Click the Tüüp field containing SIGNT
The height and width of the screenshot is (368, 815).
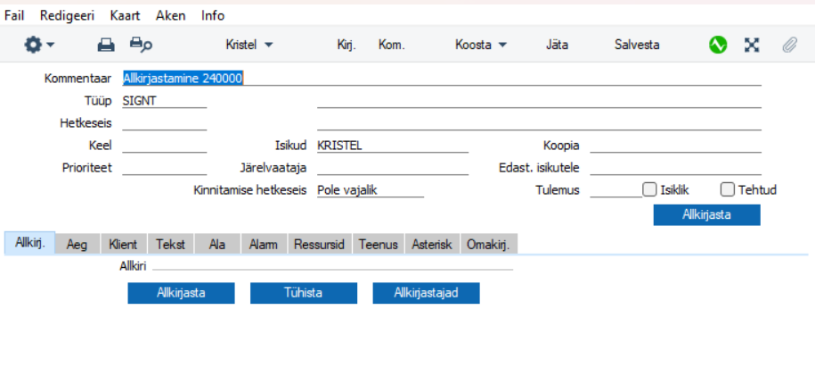click(x=164, y=101)
